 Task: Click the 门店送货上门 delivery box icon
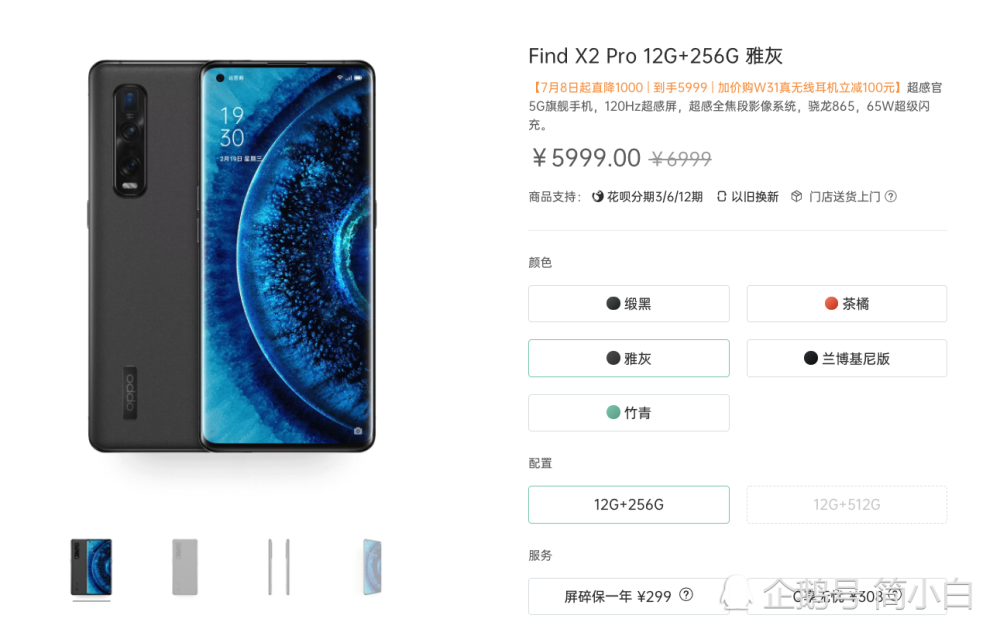797,196
